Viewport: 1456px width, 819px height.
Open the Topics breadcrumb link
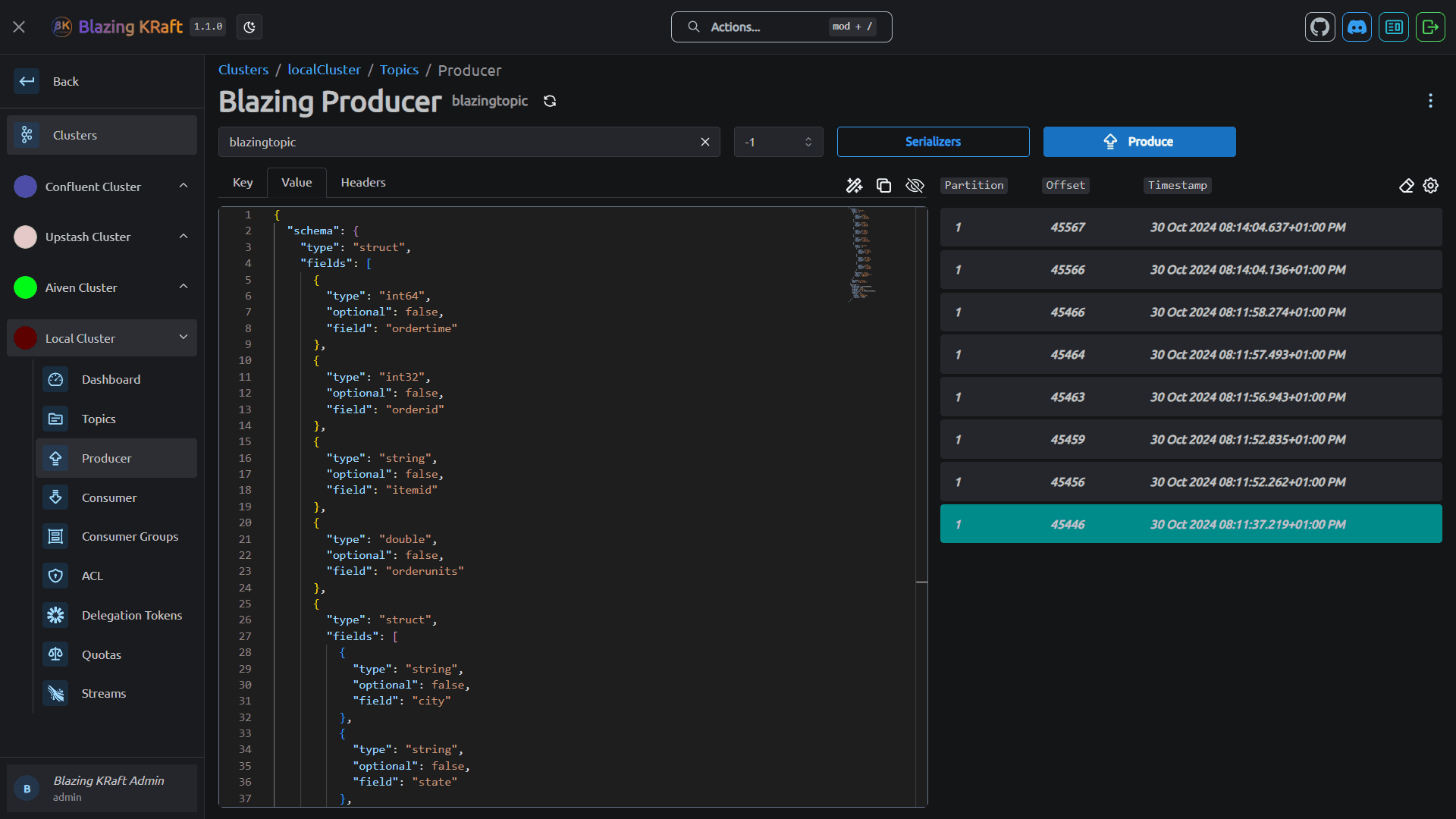coord(399,70)
